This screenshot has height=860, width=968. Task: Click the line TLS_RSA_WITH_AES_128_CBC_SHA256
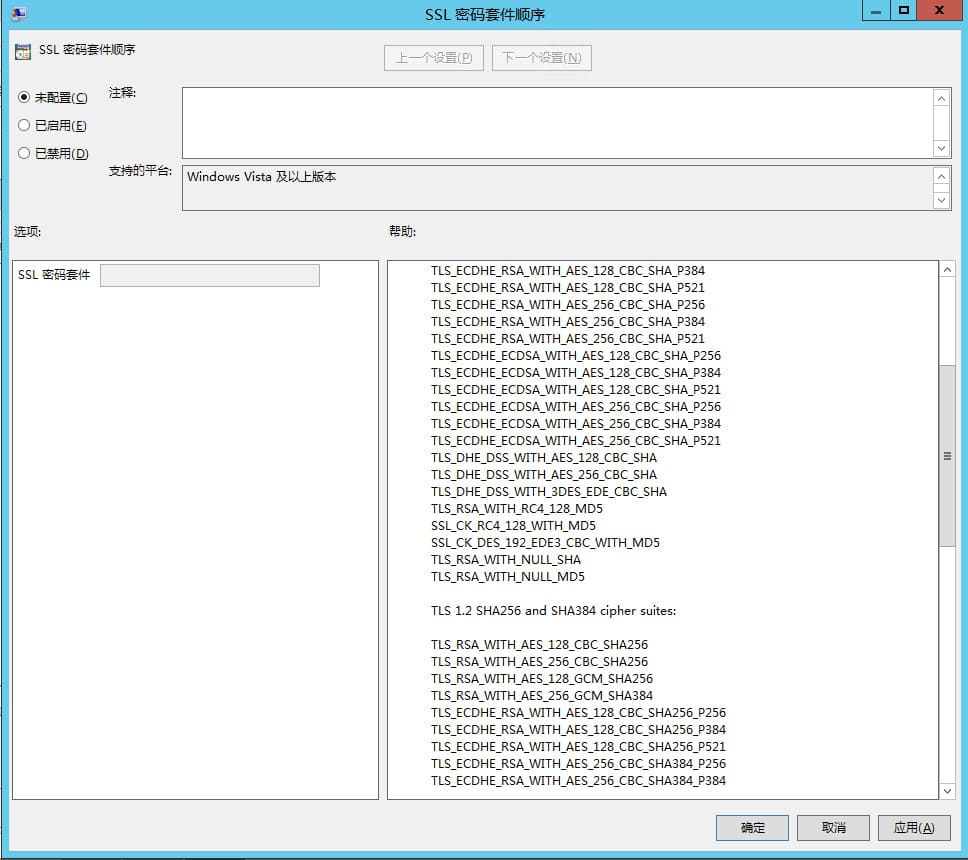540,645
